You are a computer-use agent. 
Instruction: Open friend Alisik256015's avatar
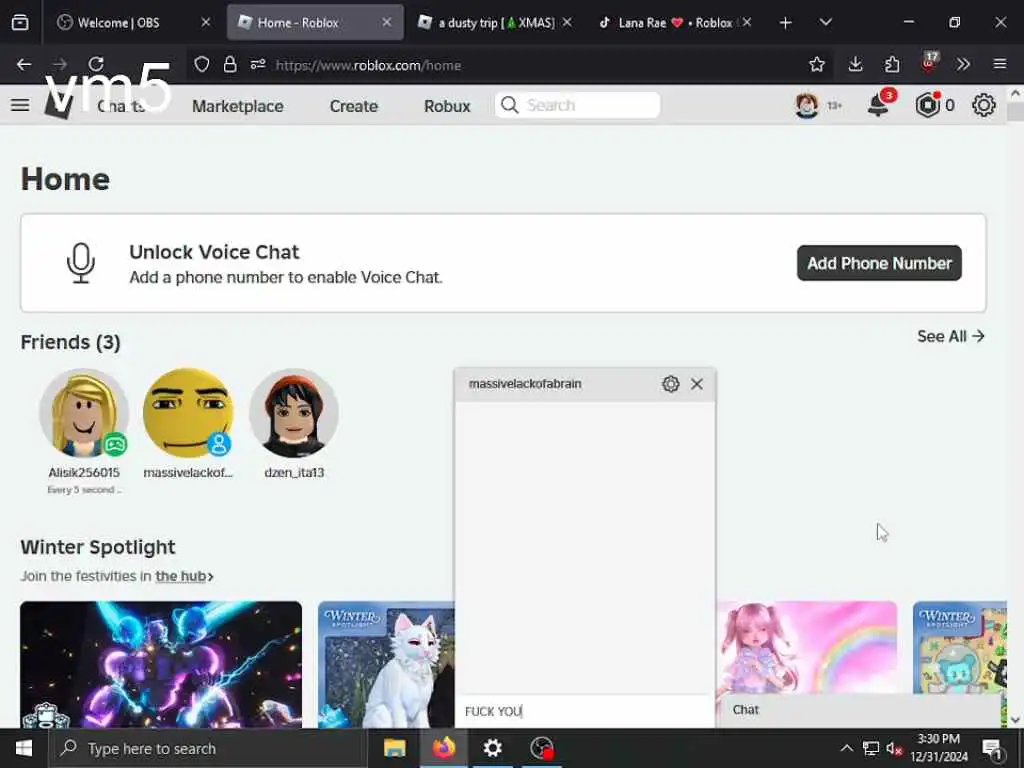[x=84, y=413]
